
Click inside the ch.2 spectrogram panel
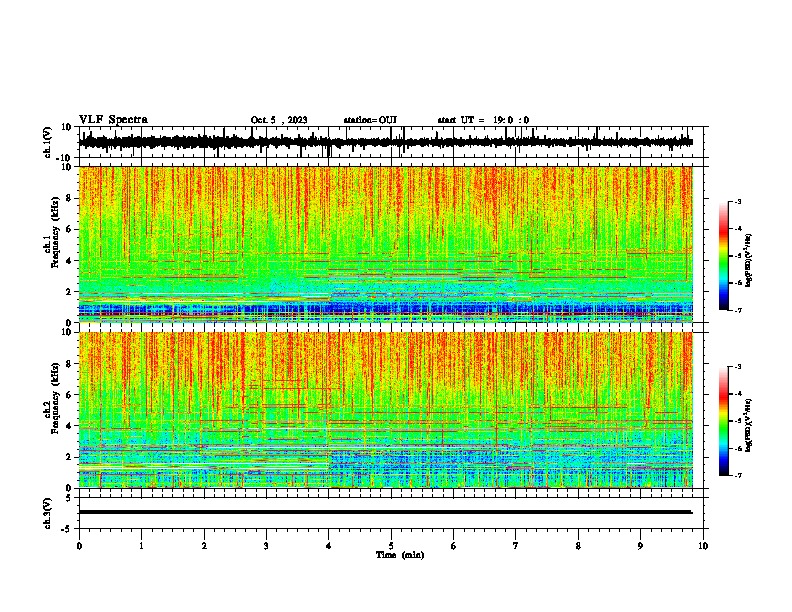(x=385, y=410)
